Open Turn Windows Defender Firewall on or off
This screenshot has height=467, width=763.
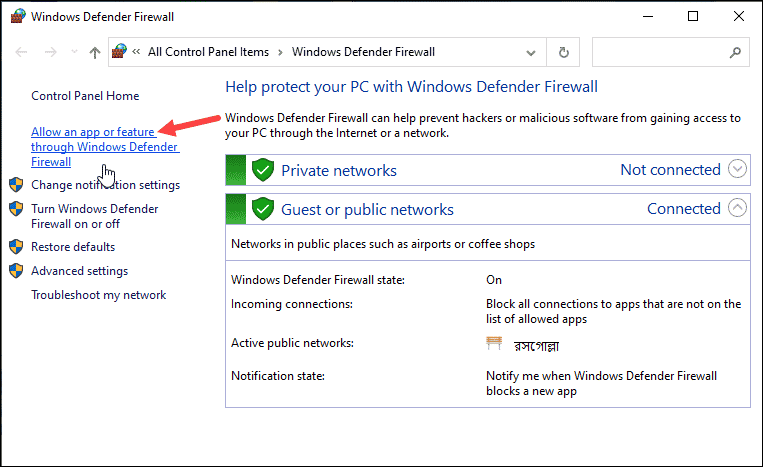[94, 216]
